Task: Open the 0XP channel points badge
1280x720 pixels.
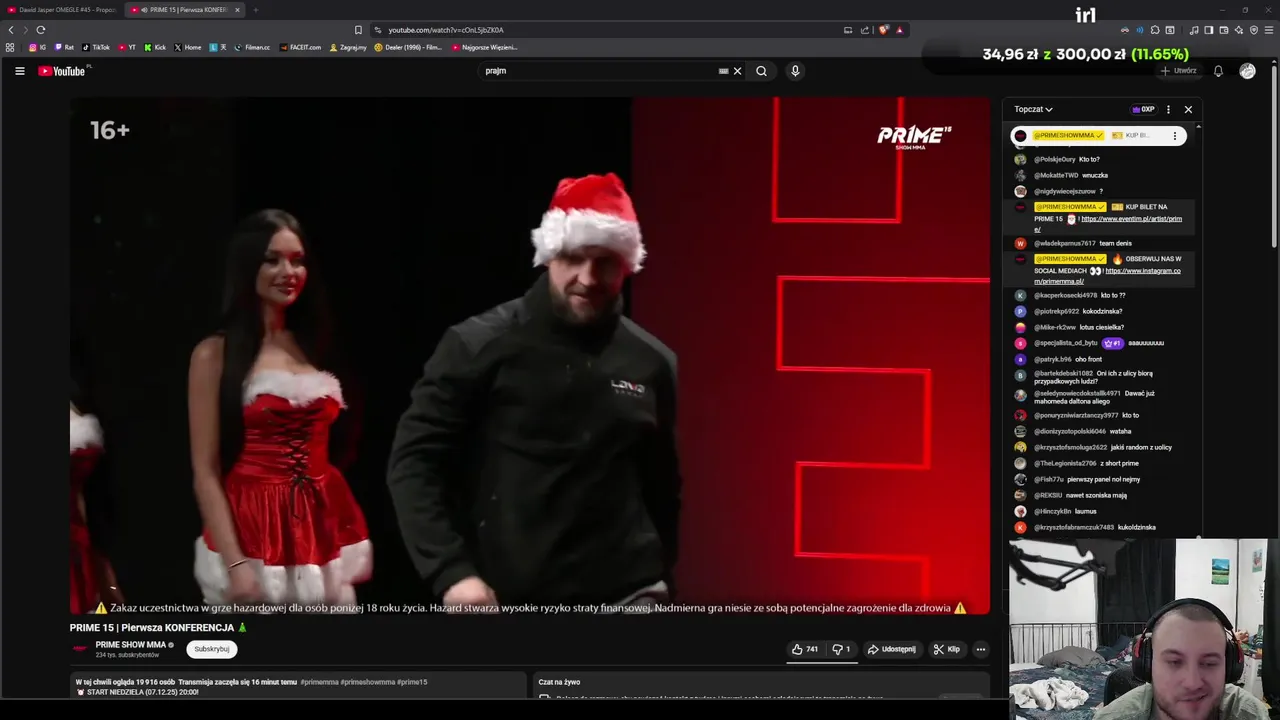Action: click(1143, 109)
